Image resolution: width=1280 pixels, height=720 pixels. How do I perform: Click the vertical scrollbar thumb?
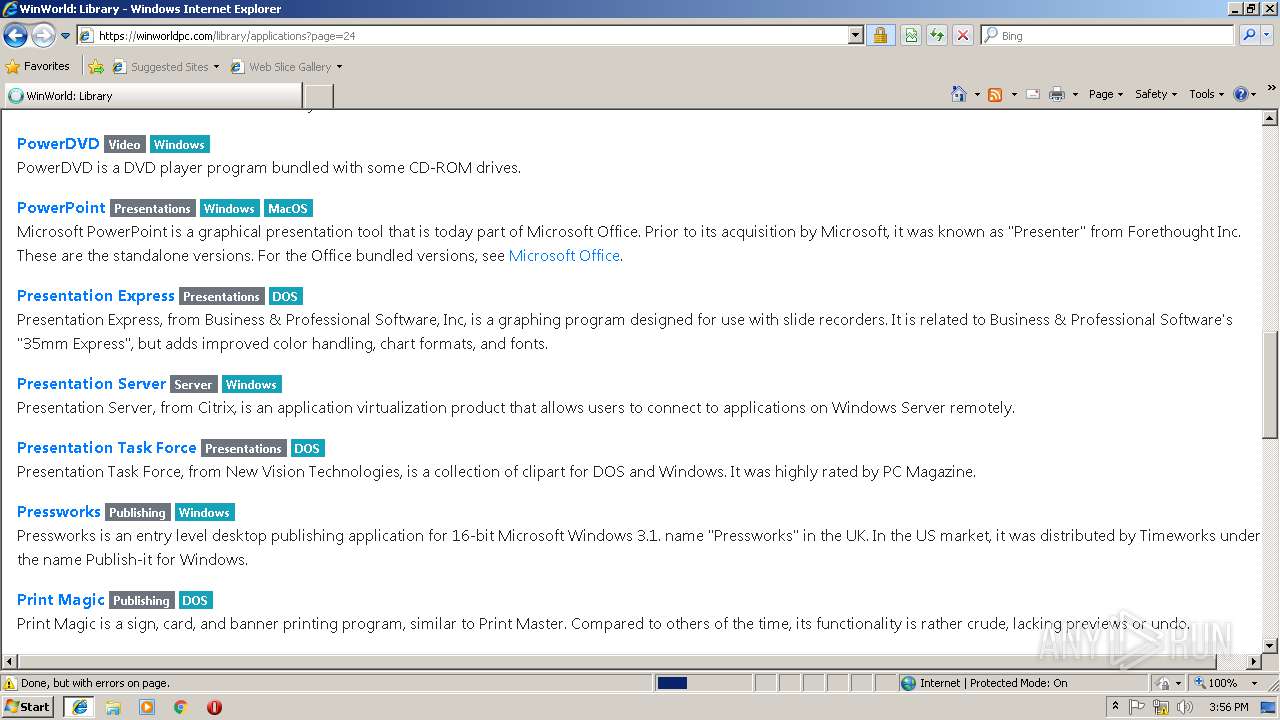(1270, 385)
